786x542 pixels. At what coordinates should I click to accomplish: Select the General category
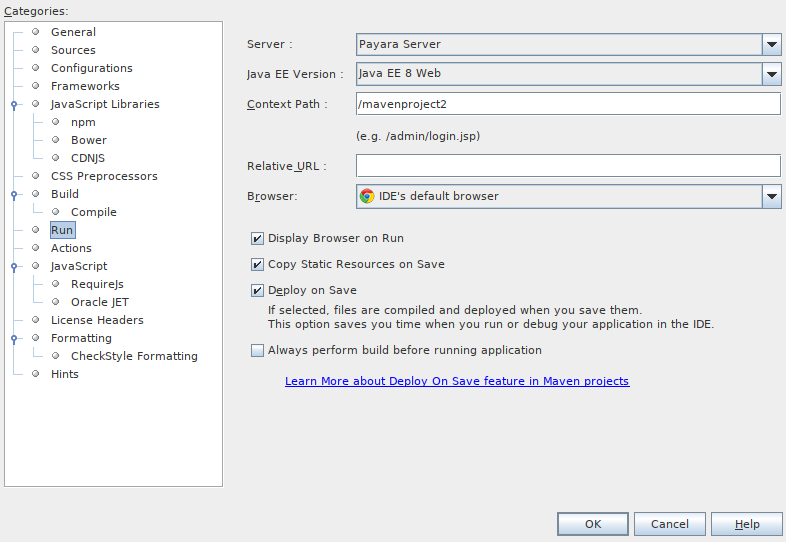pos(73,32)
